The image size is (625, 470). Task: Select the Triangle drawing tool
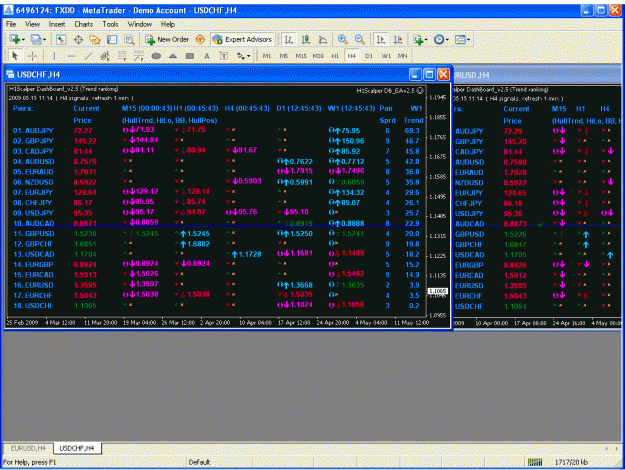pos(173,56)
